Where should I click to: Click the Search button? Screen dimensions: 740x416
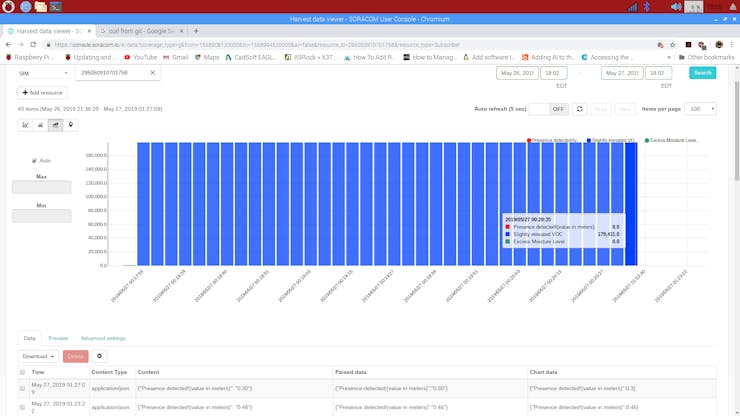point(702,73)
